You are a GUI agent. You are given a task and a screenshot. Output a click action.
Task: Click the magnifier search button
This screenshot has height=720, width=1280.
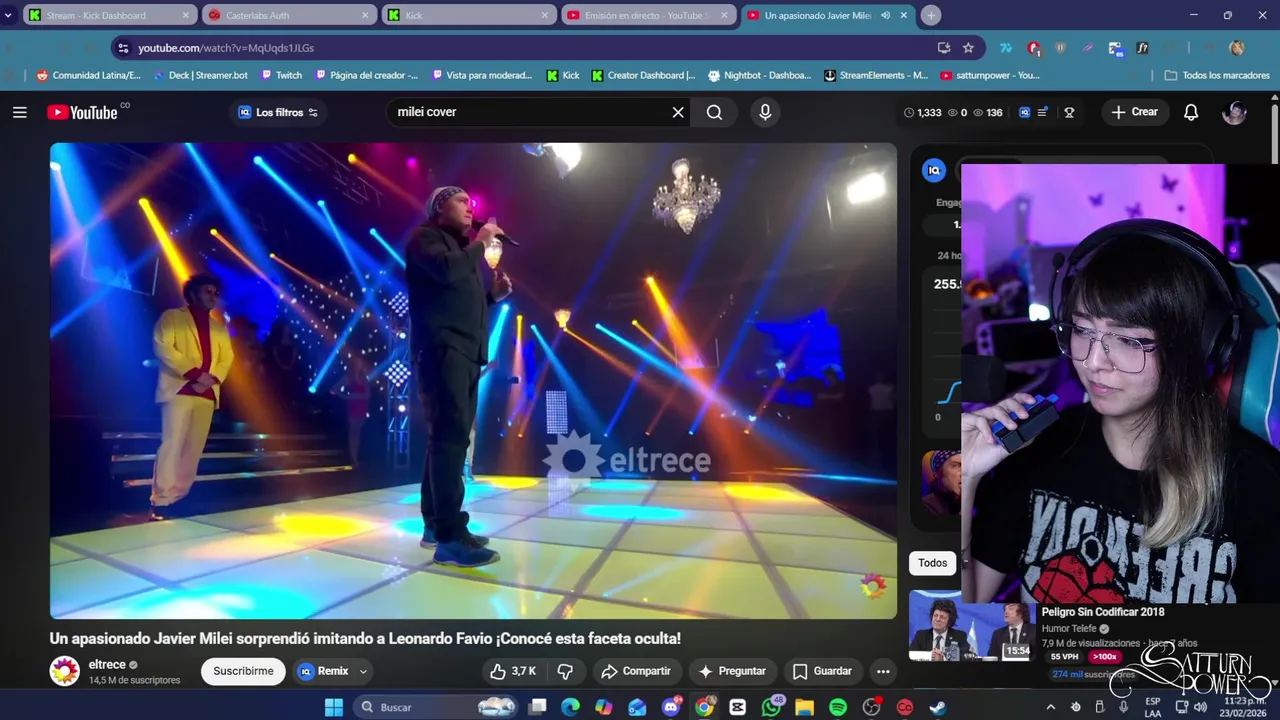[714, 112]
